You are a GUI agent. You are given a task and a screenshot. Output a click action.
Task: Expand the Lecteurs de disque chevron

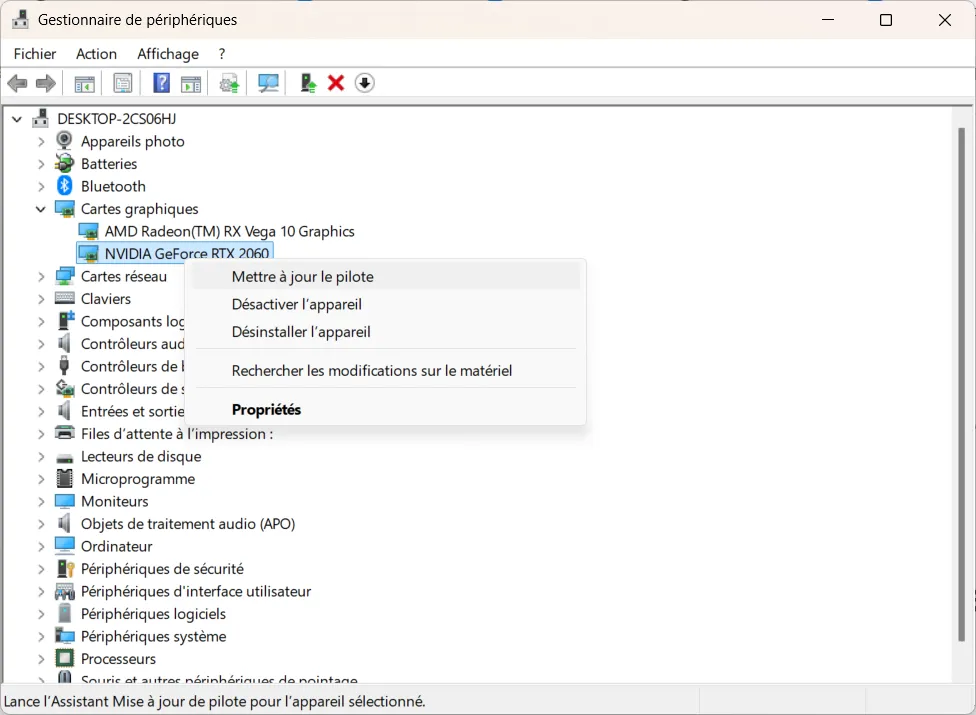pos(41,456)
